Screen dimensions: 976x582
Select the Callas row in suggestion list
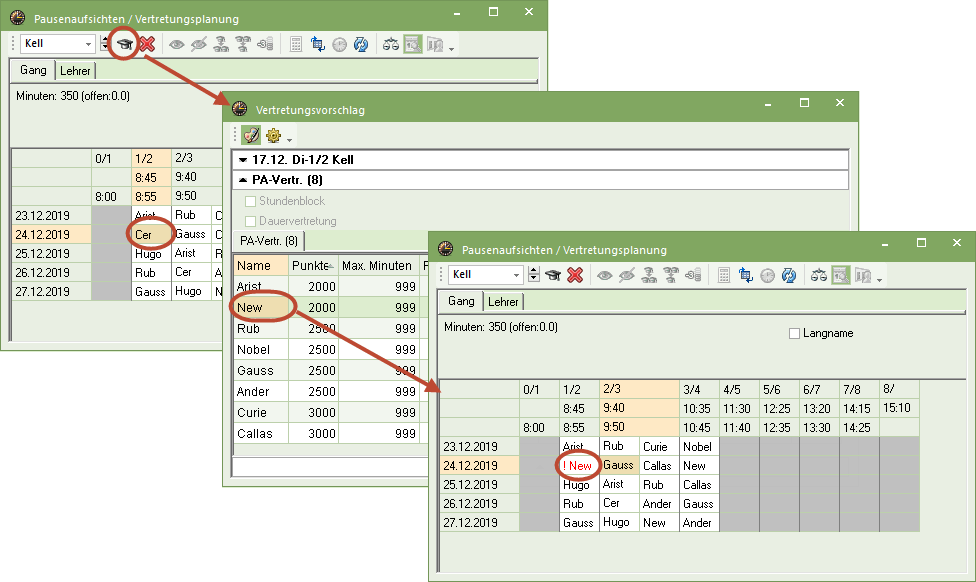point(331,434)
